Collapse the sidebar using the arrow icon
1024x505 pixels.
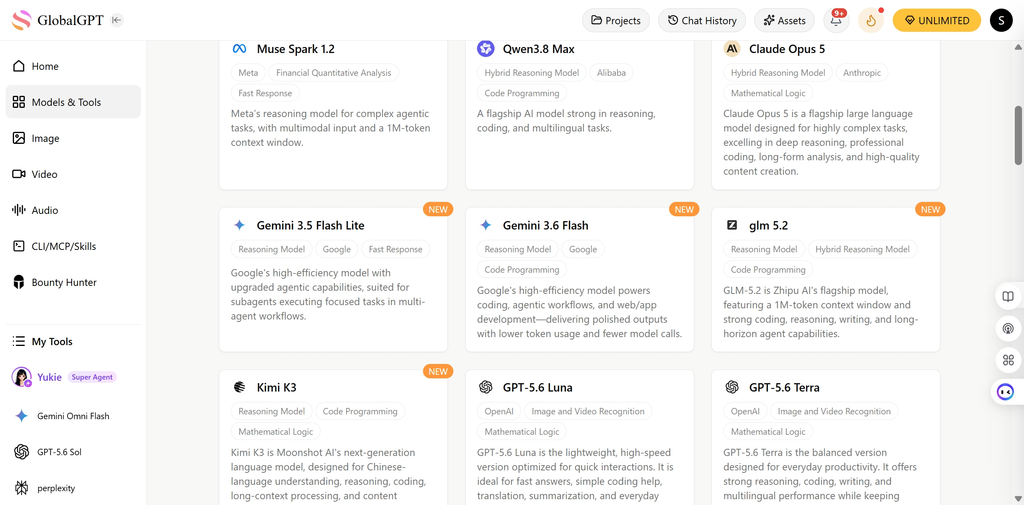coord(116,20)
